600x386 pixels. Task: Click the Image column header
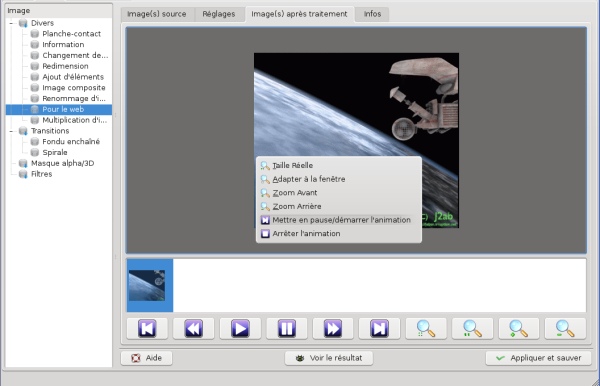pos(59,11)
